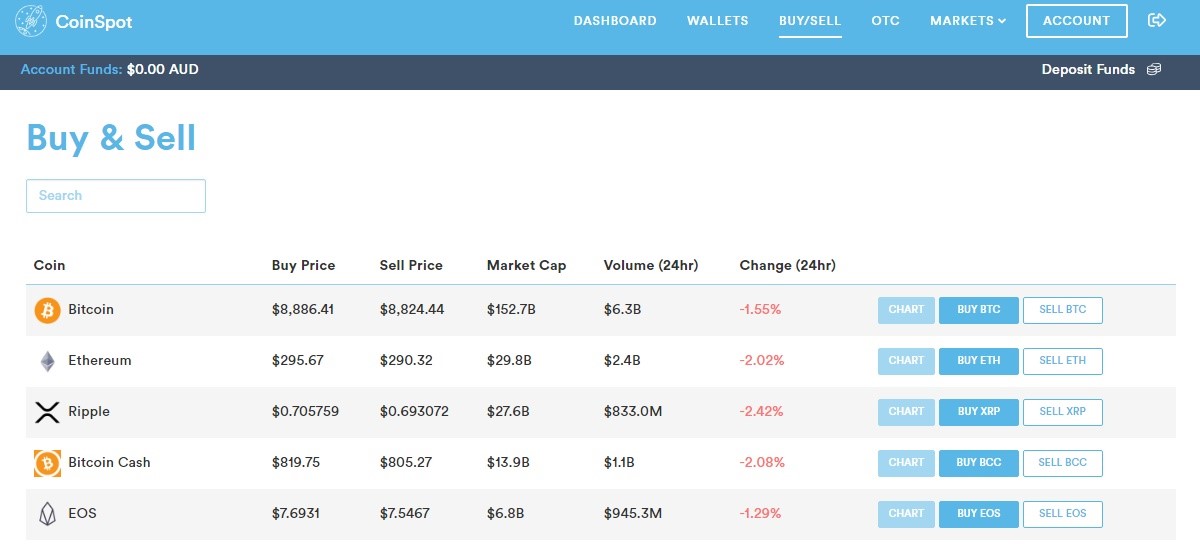The width and height of the screenshot is (1200, 544).
Task: Click the EOS coin name
Action: 82,514
